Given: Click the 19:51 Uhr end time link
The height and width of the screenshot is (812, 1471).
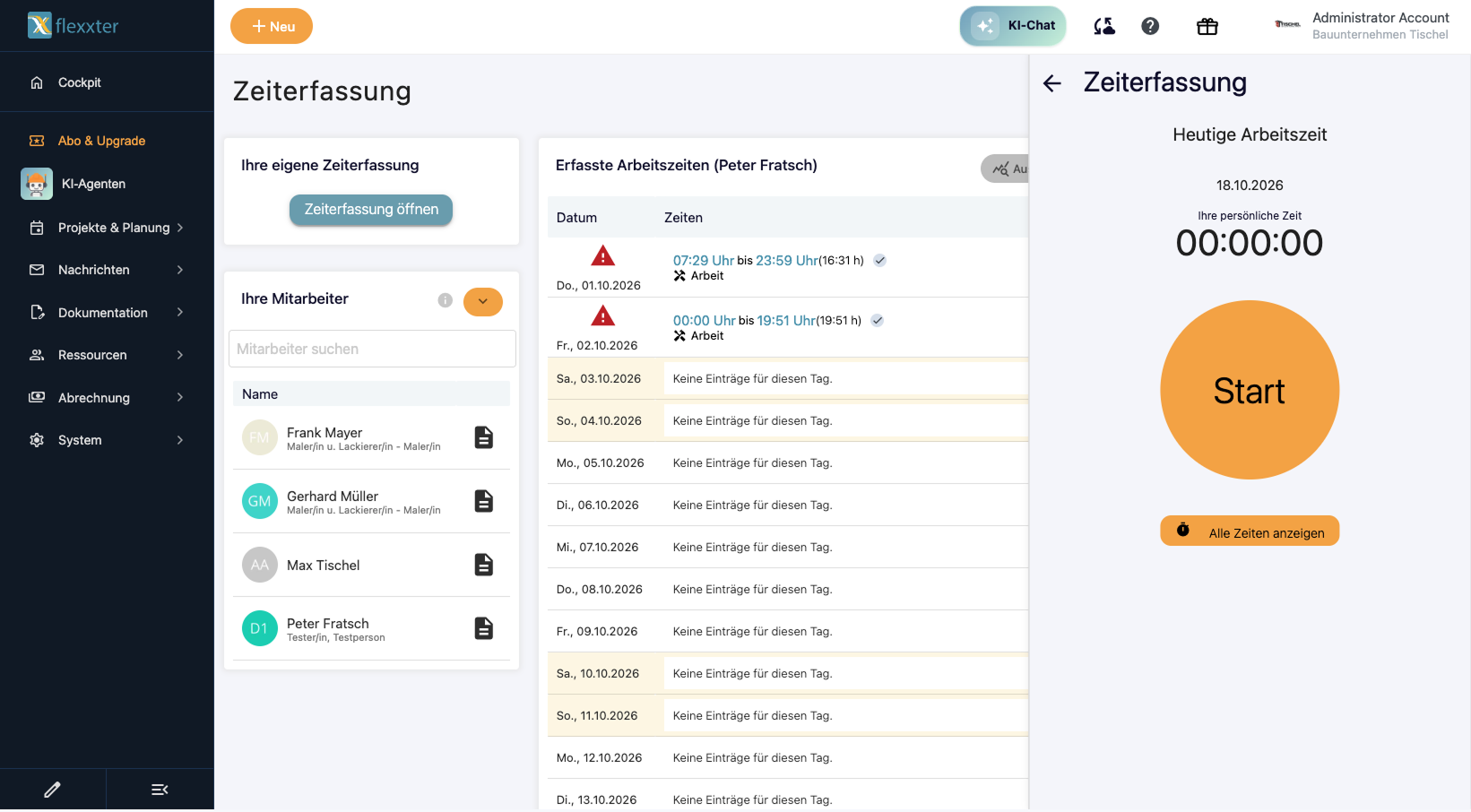Looking at the screenshot, I should pos(786,321).
